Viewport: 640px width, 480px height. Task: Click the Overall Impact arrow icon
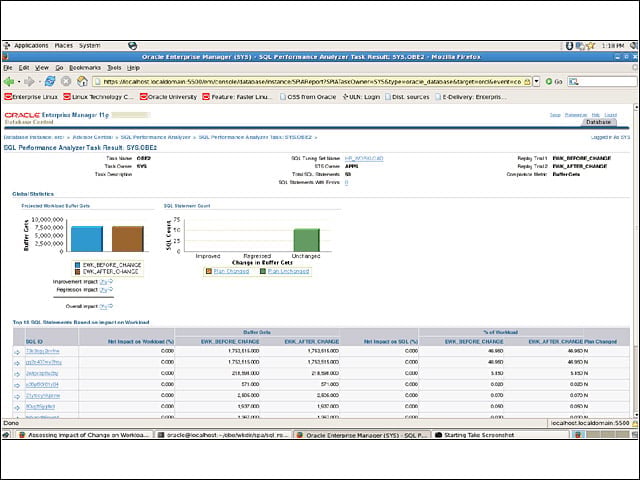[x=110, y=306]
